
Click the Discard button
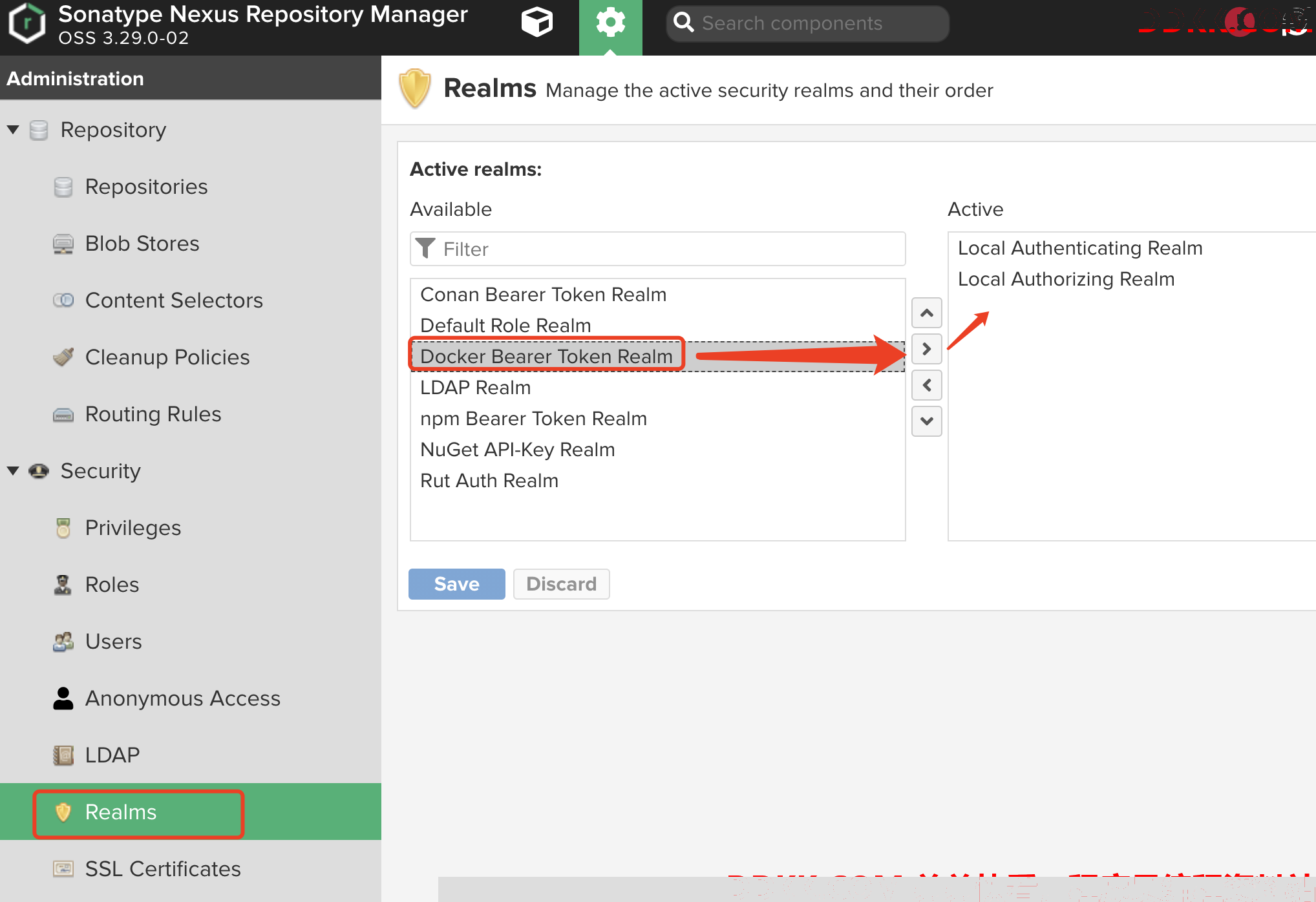click(562, 584)
